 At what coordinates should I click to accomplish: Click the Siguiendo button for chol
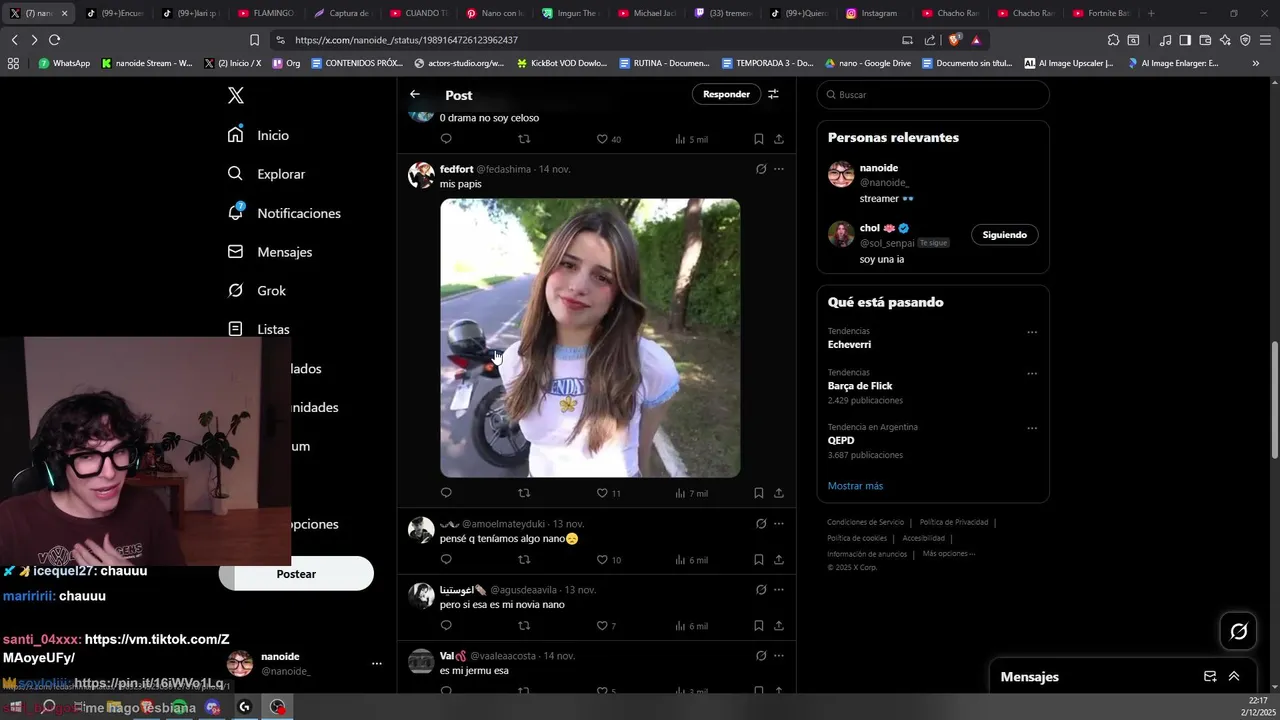1005,235
